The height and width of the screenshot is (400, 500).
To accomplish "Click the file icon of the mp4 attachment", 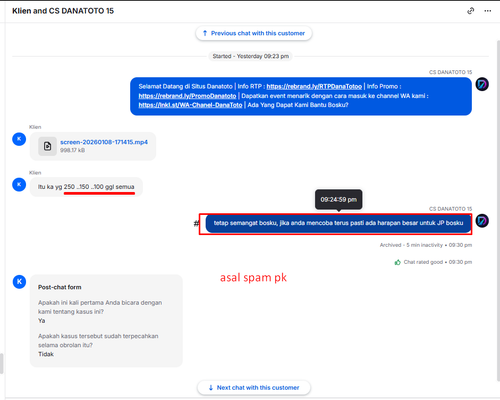I will pos(47,146).
